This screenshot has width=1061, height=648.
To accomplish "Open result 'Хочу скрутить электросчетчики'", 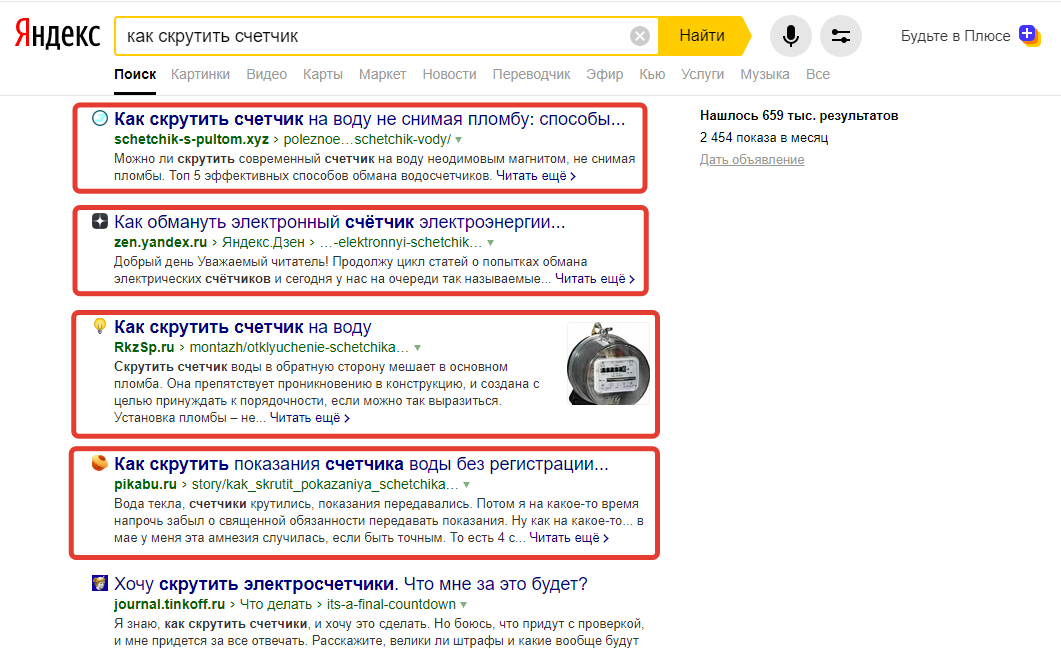I will pyautogui.click(x=351, y=584).
